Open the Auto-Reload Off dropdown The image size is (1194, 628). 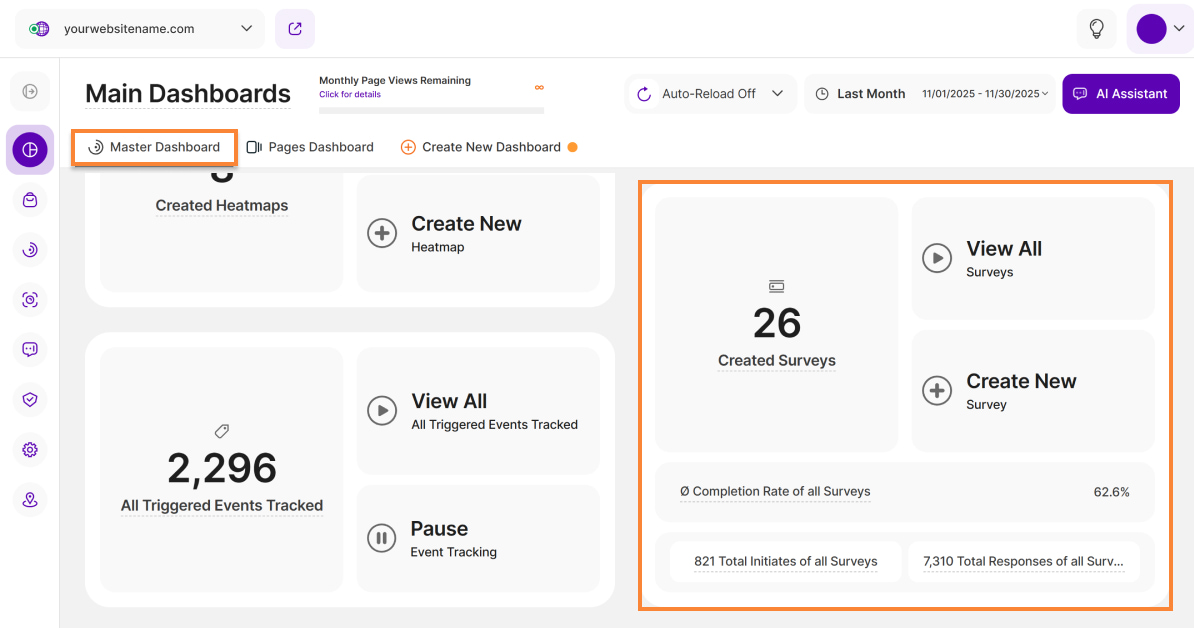pos(711,94)
